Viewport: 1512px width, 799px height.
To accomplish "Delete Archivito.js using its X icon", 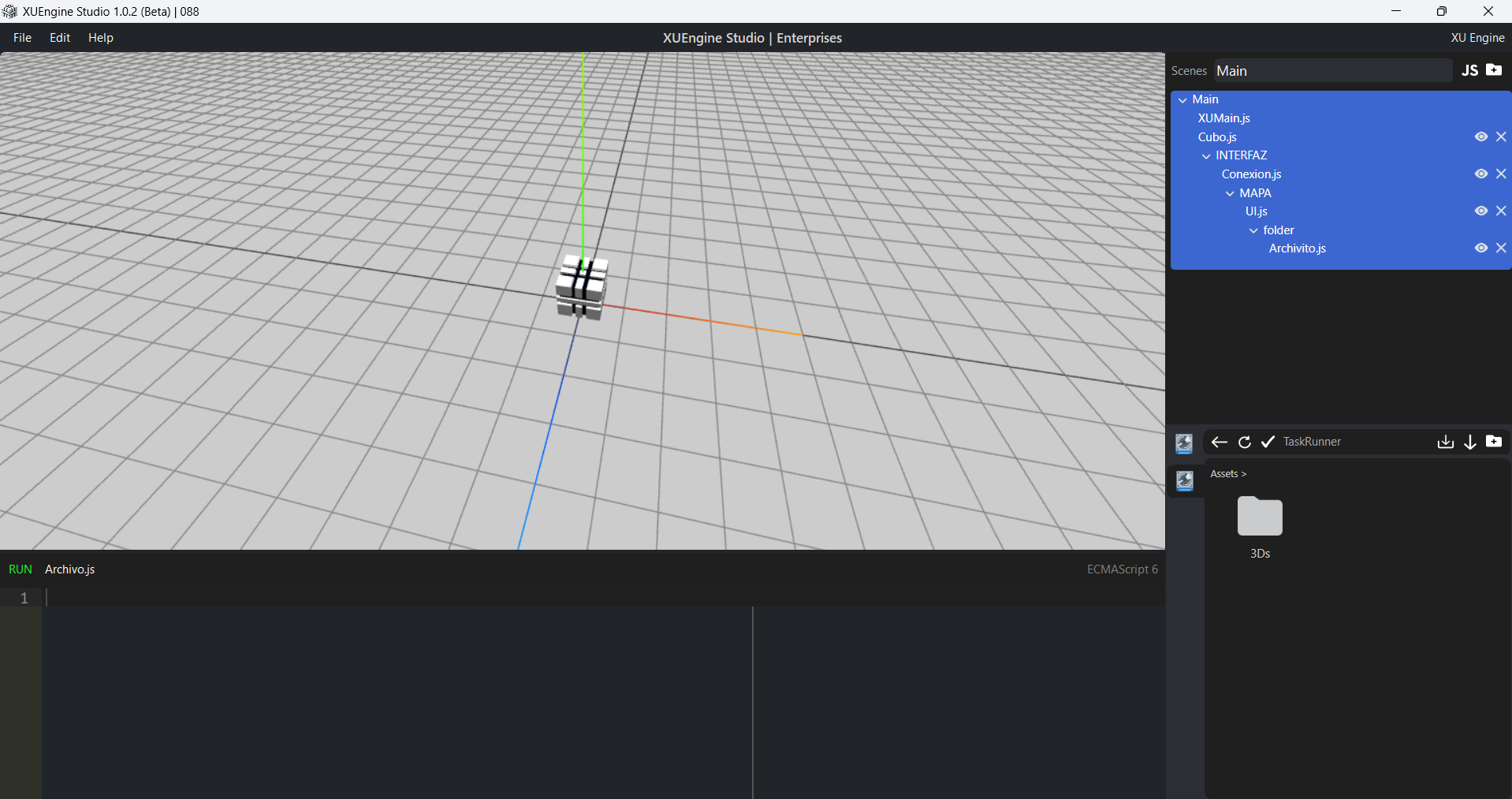I will pos(1501,248).
